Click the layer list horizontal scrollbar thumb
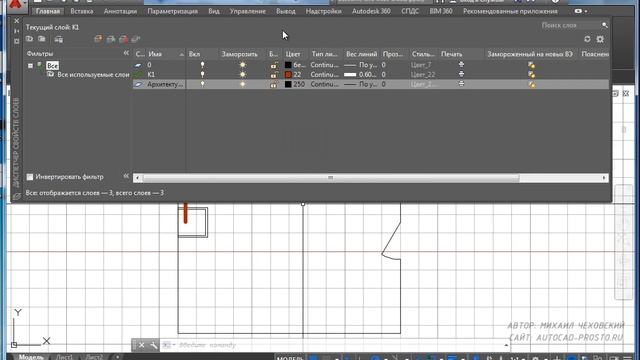Viewport: 640px width, 360px height. (x=331, y=178)
